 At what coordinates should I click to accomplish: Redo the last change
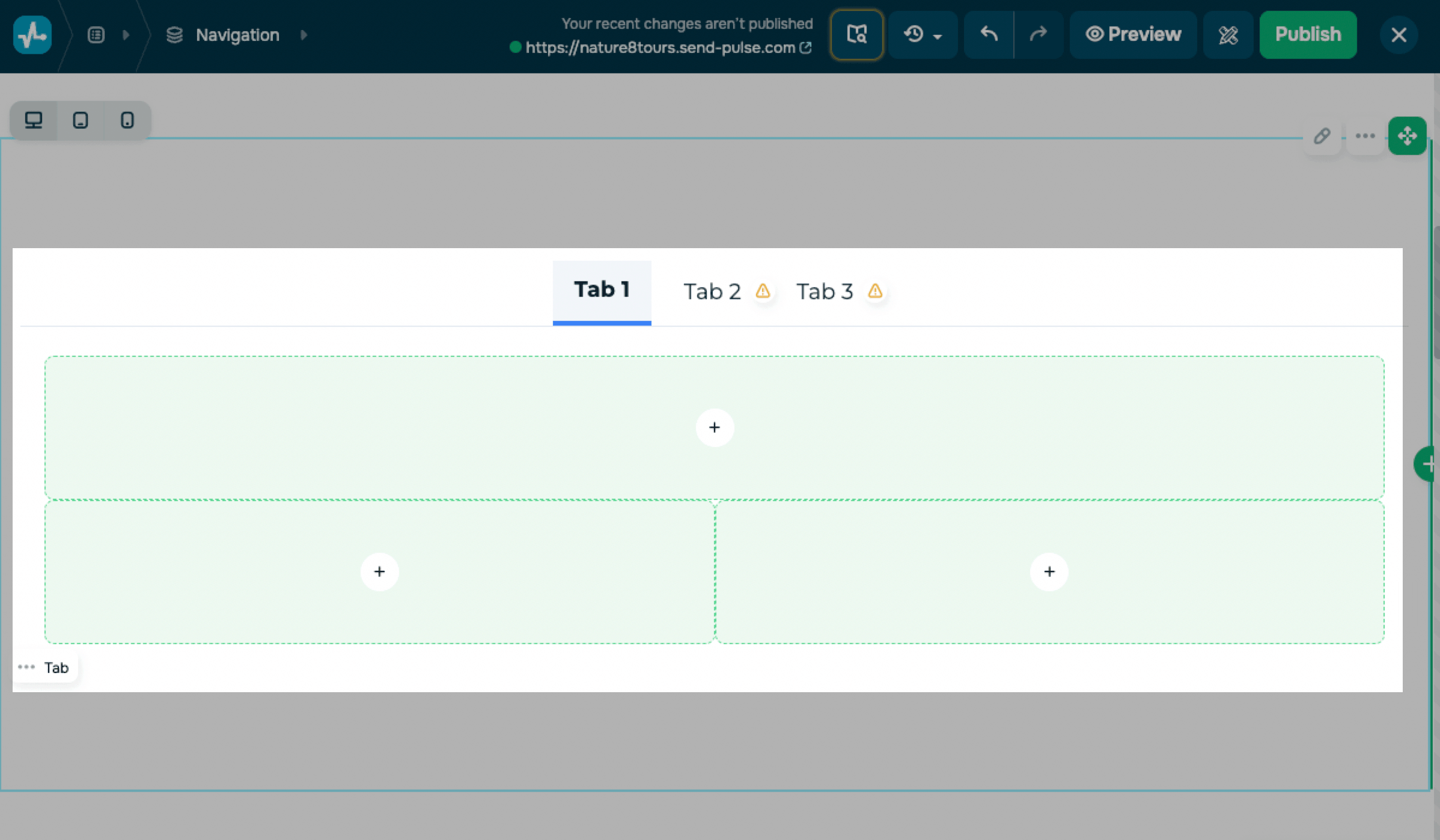(1039, 34)
